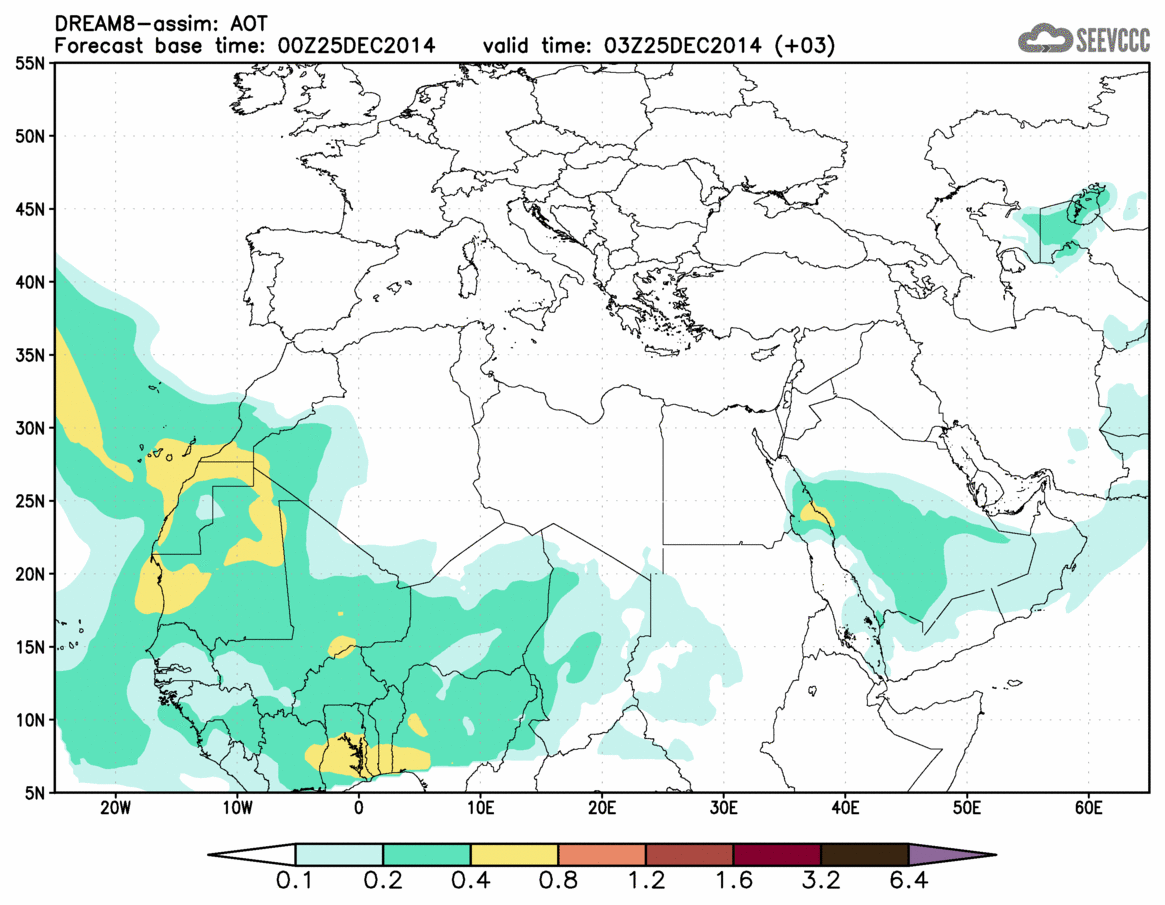
Task: Click the '0.2' colorbar value
Action: tap(383, 881)
